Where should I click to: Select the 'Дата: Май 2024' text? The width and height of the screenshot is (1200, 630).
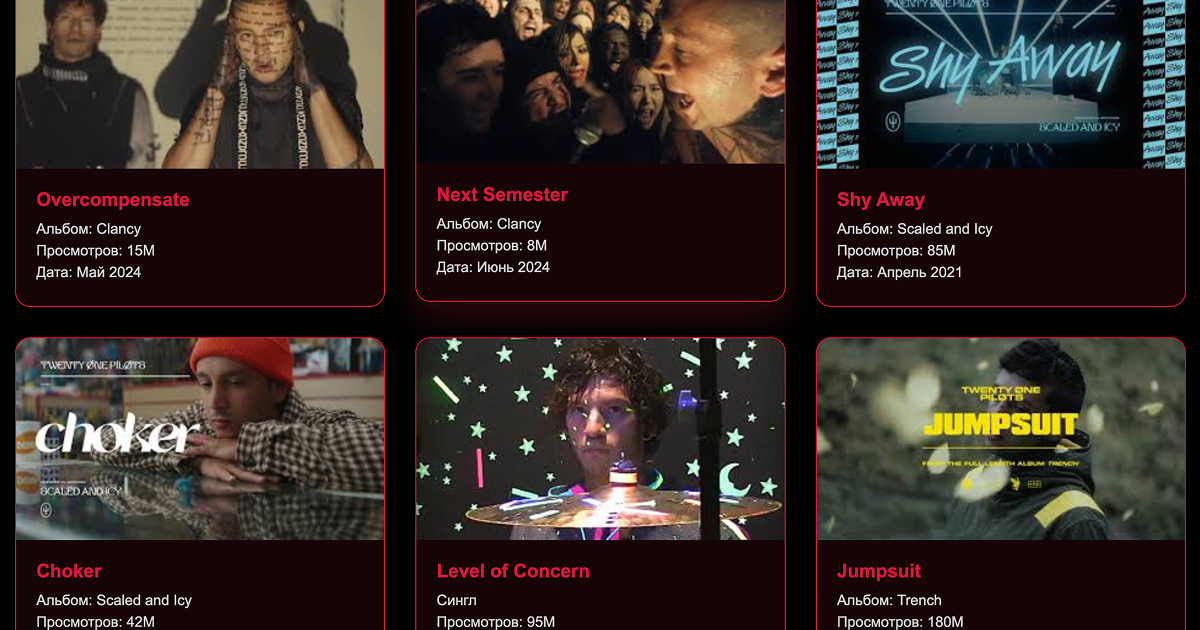[89, 272]
